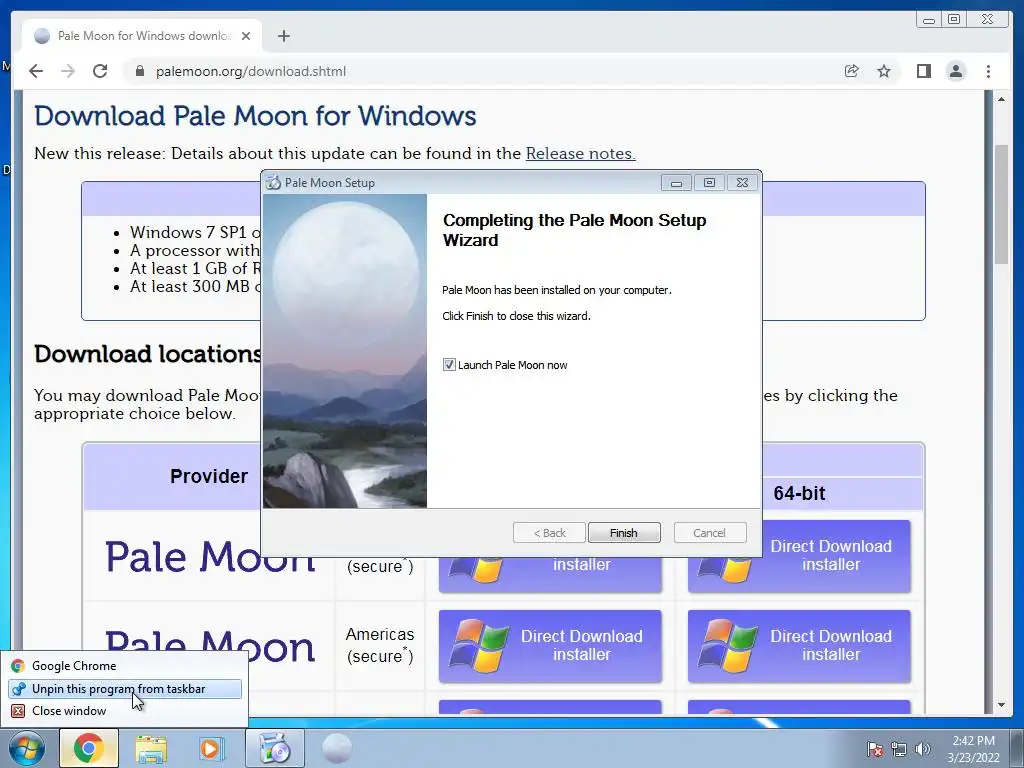Viewport: 1024px width, 768px height.
Task: Click the 64-bit column header
Action: pyautogui.click(x=799, y=493)
